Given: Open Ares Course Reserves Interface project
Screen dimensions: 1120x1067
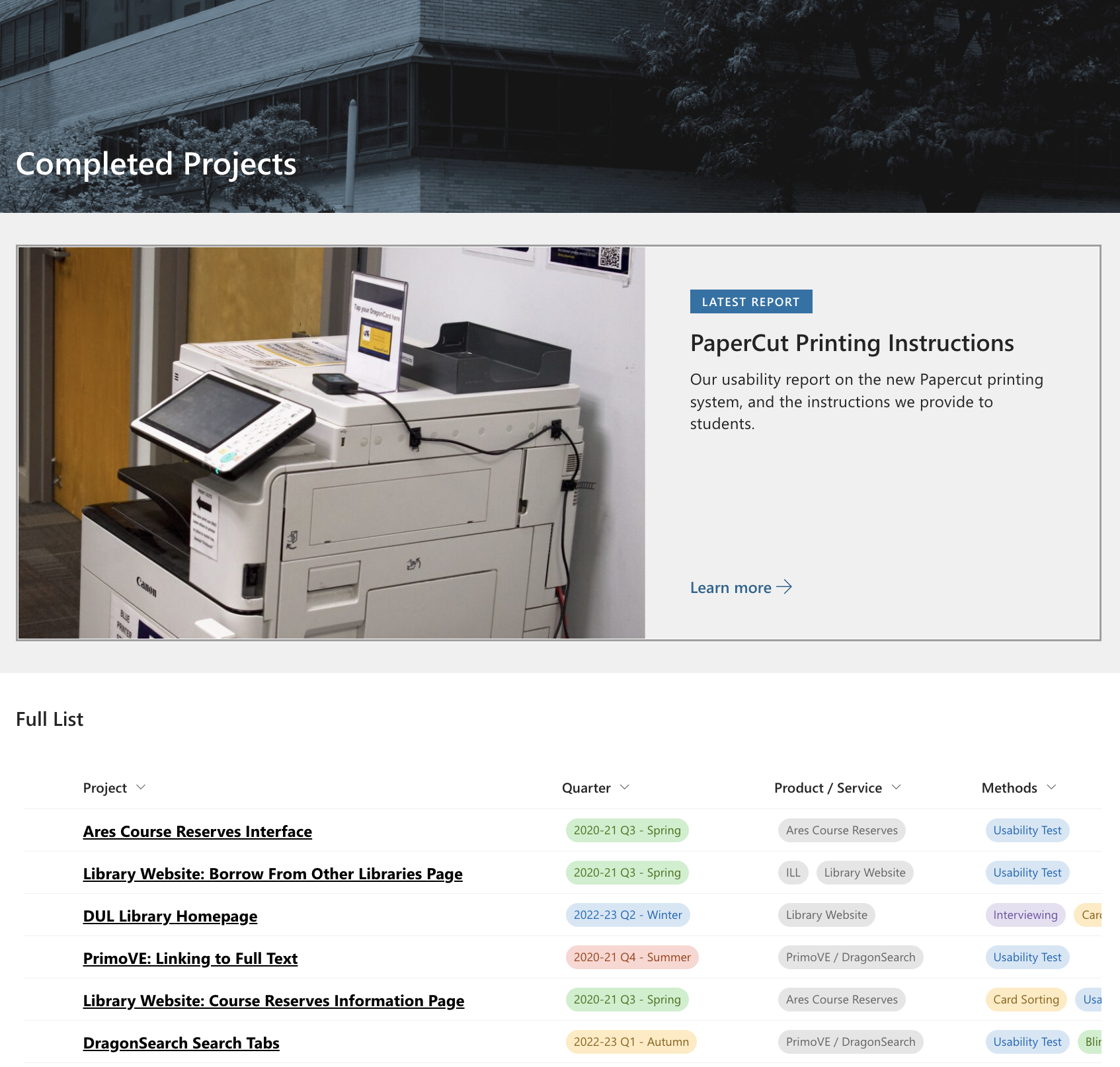Looking at the screenshot, I should click(x=198, y=831).
